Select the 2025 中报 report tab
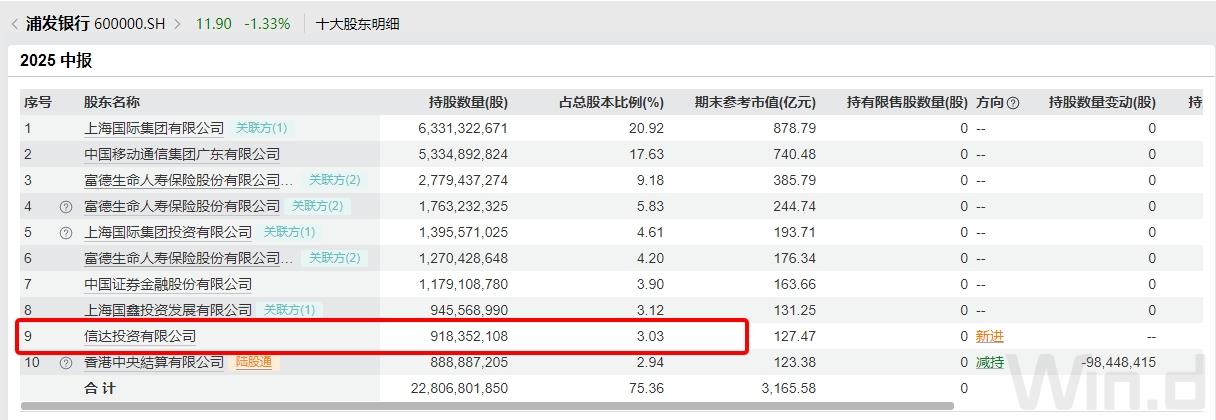The height and width of the screenshot is (420, 1216). coord(56,60)
